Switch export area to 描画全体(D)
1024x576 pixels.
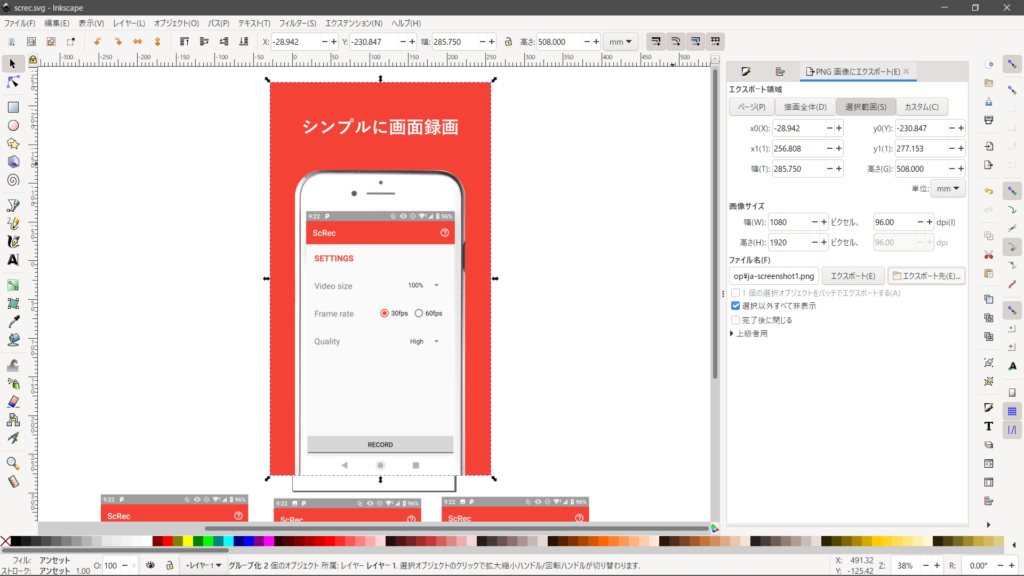point(805,107)
